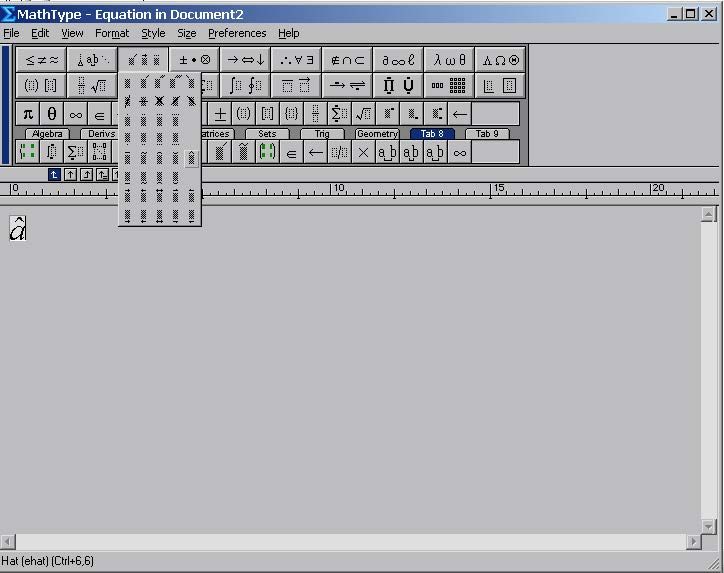This screenshot has height=573, width=724.
Task: Select the center-aligned tab stop button
Action: (70, 175)
